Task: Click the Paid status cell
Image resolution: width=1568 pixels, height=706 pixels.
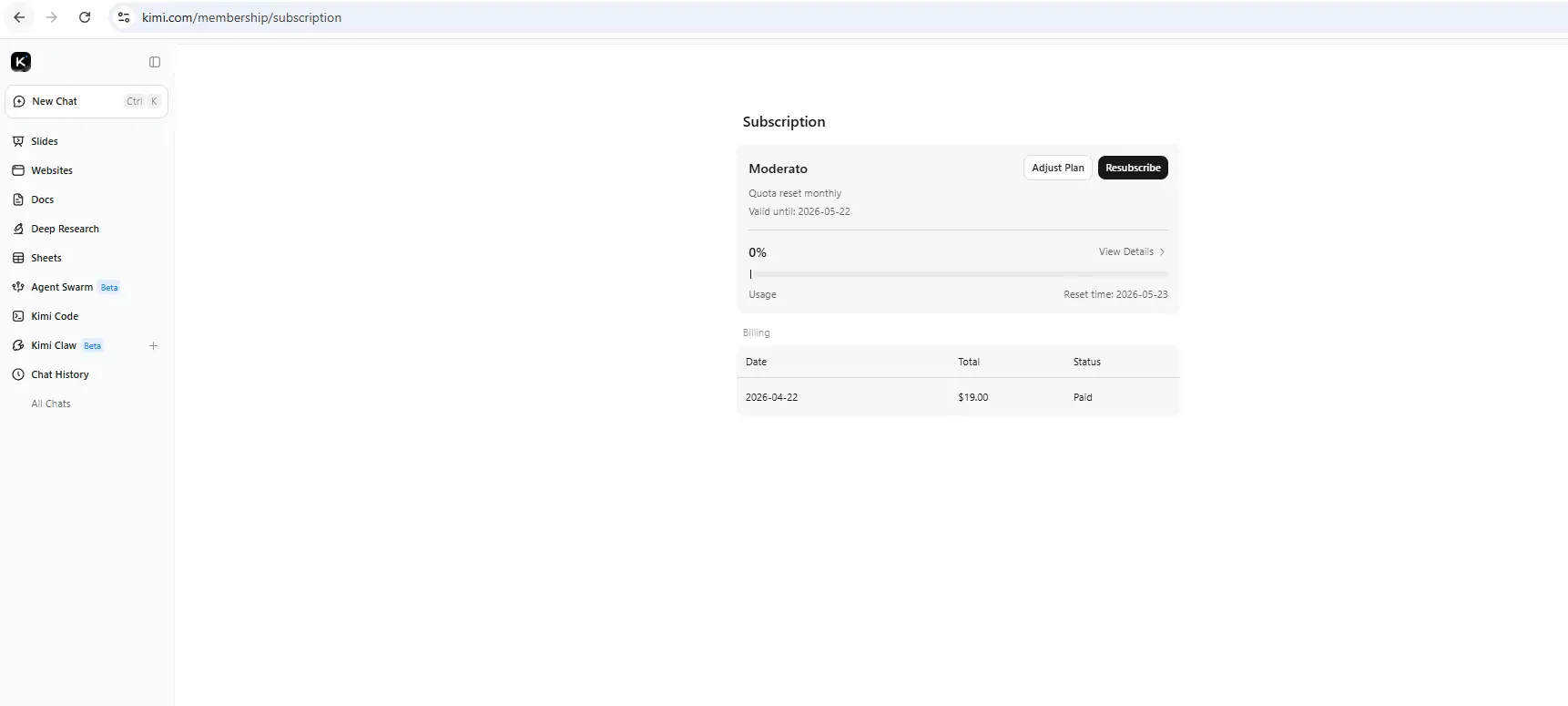Action: click(x=1083, y=397)
